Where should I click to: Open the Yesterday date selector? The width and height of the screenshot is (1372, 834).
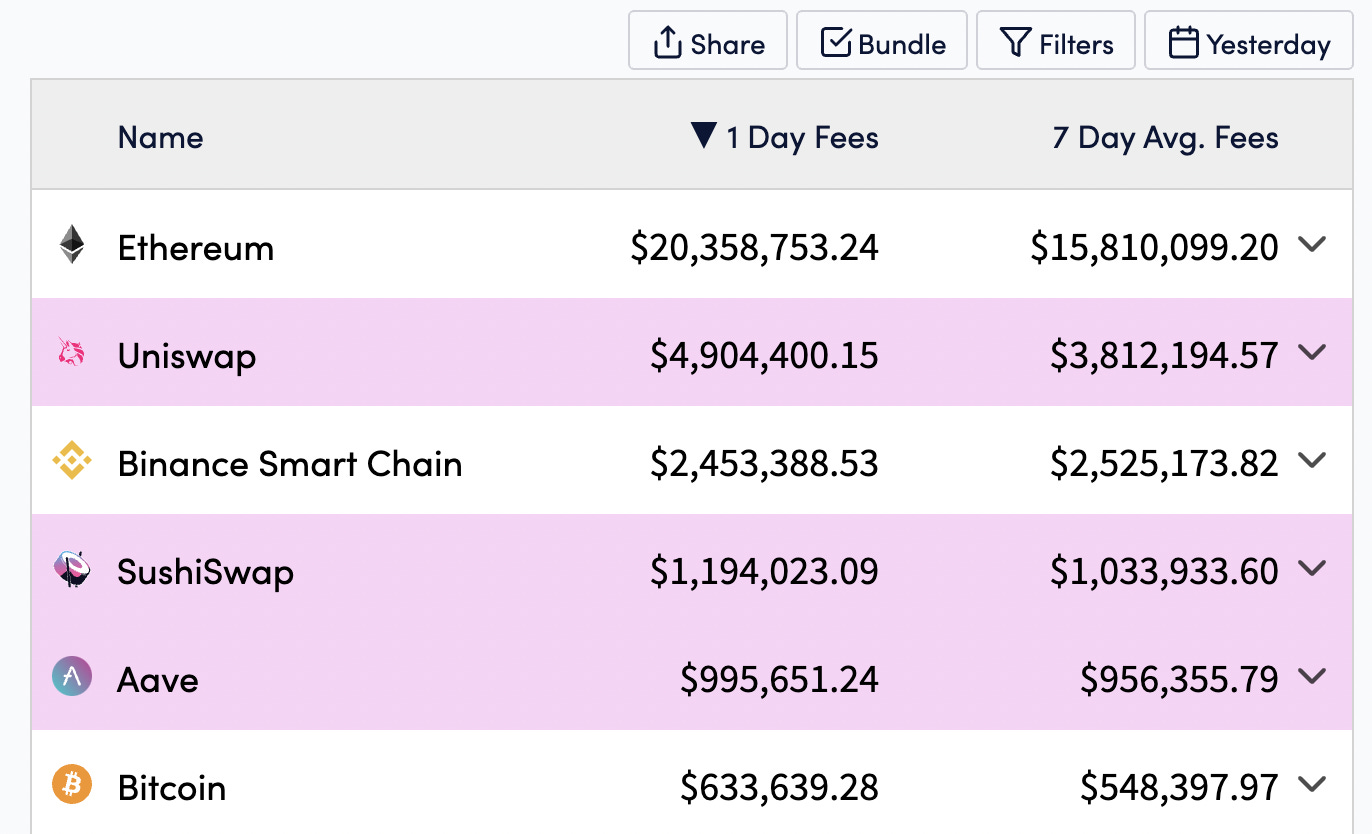pos(1249,41)
